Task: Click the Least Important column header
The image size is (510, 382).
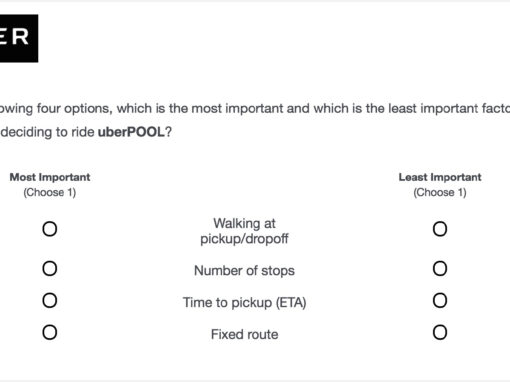Action: tap(440, 177)
